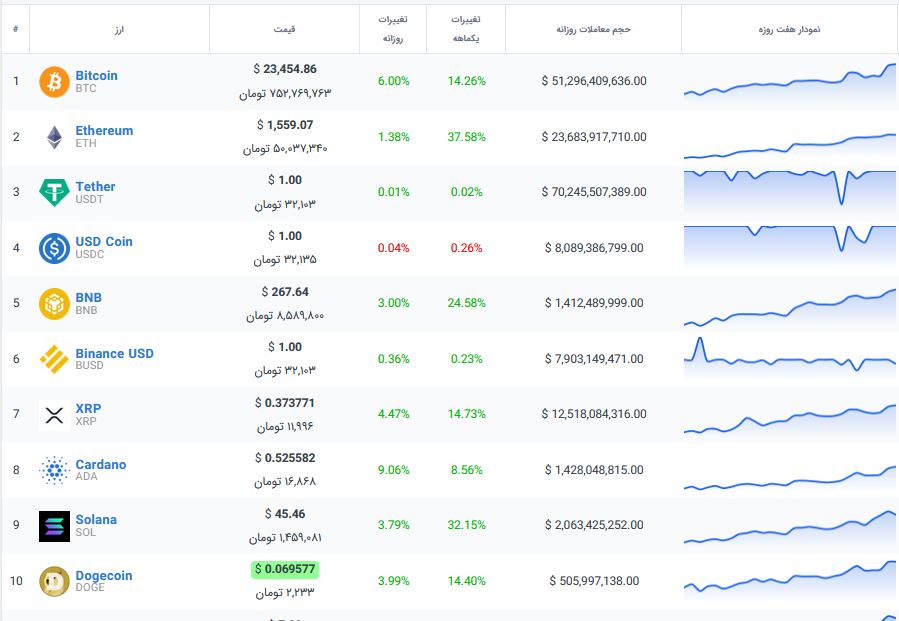View Ethereum seven-day sparkline chart
The height and width of the screenshot is (621, 899).
pos(789,146)
